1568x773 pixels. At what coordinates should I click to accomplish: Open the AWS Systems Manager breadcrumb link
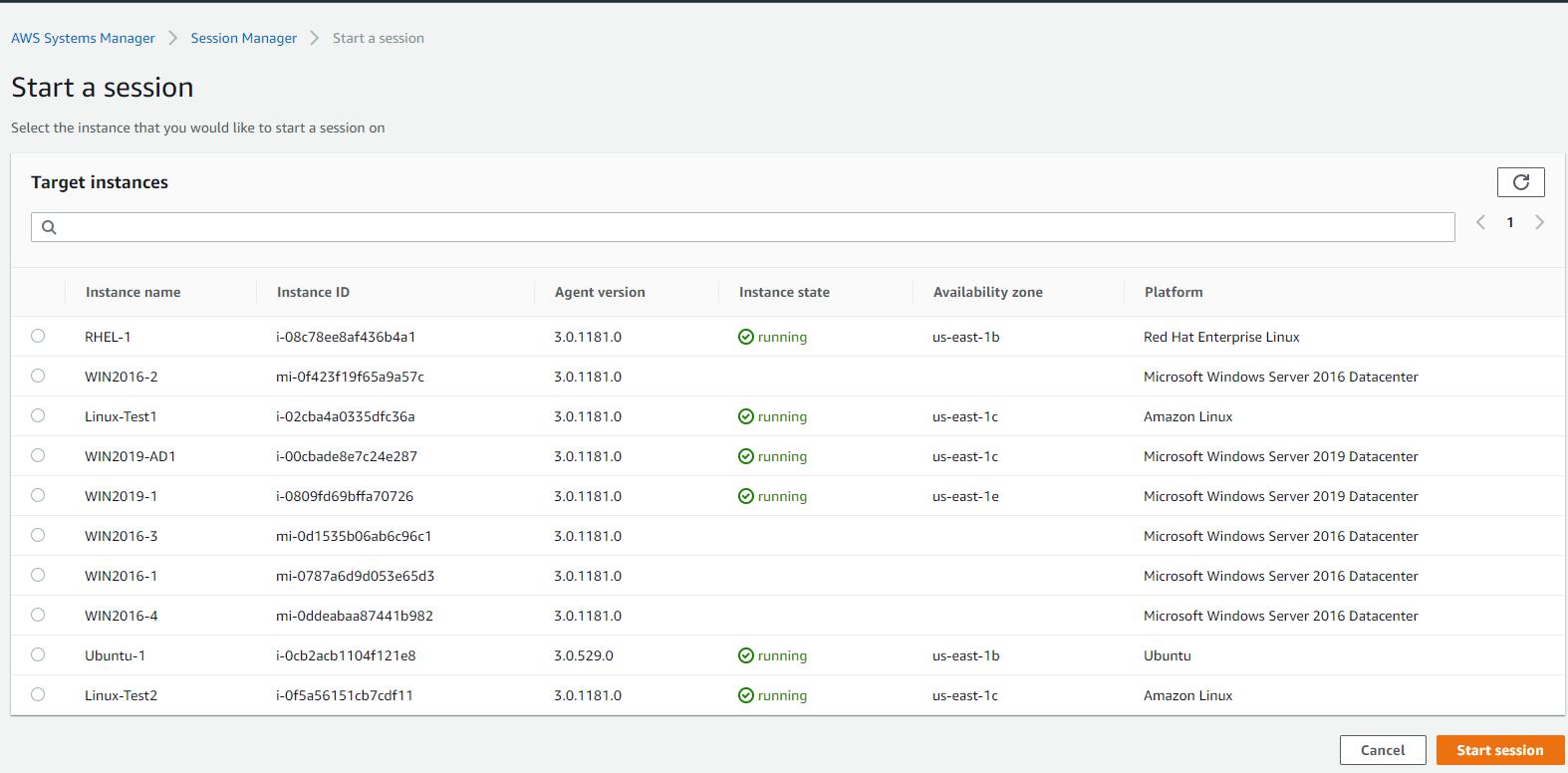click(x=83, y=38)
